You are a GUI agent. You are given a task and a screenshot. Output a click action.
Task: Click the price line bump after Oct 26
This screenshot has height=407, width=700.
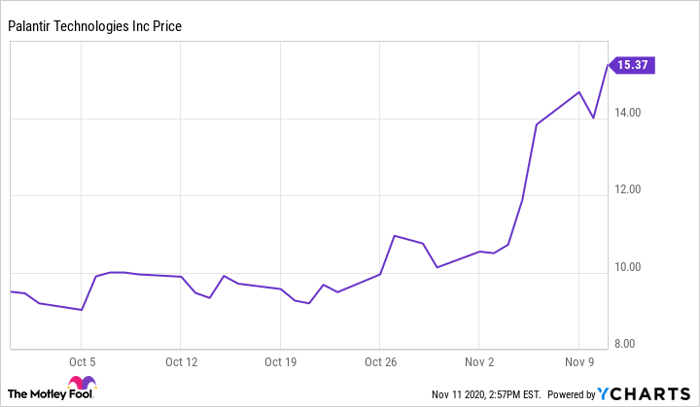tap(395, 236)
